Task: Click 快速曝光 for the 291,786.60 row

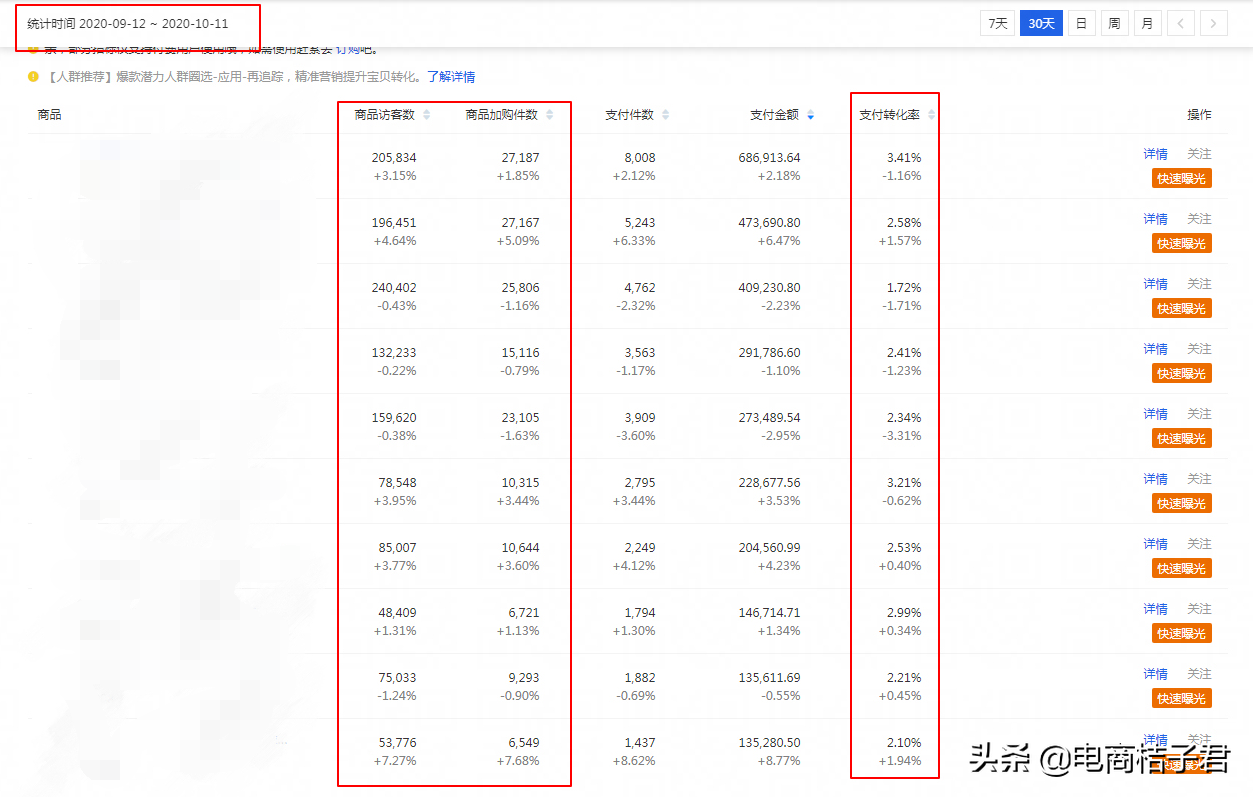Action: 1181,373
